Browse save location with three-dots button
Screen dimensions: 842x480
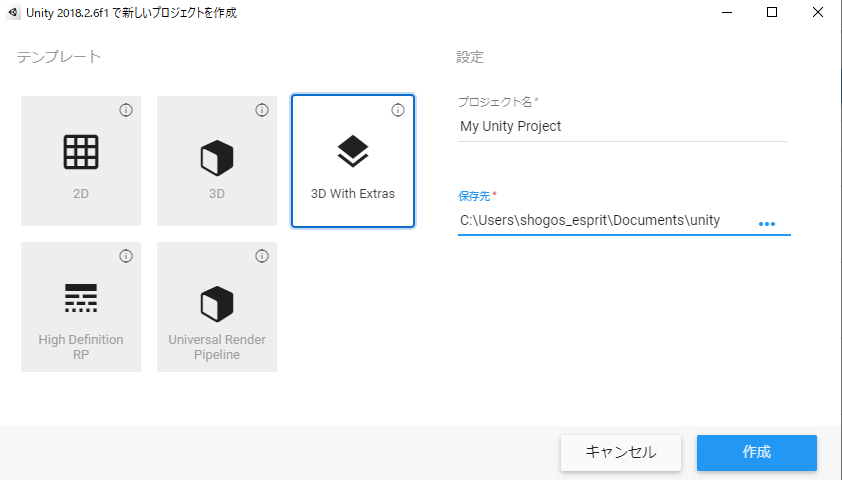767,224
